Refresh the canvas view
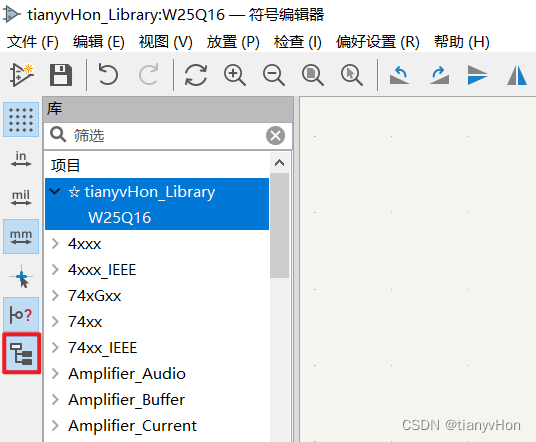Viewport: 536px width, 442px height. (x=196, y=75)
